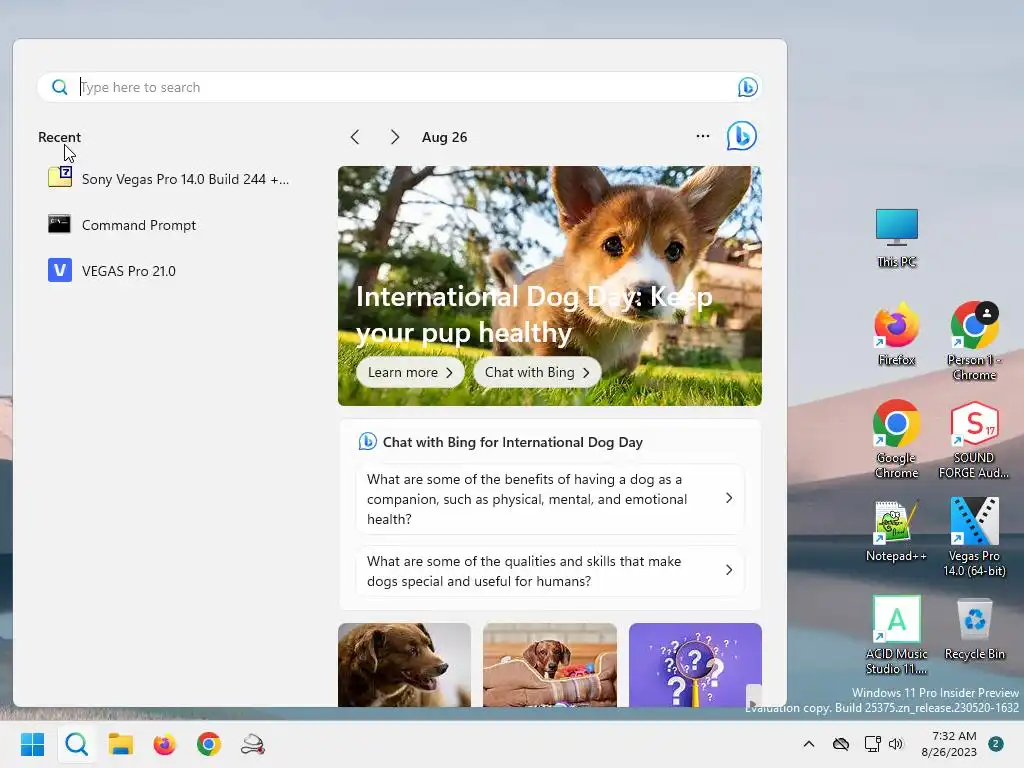Open Google Chrome desktop shortcut

coord(896,439)
